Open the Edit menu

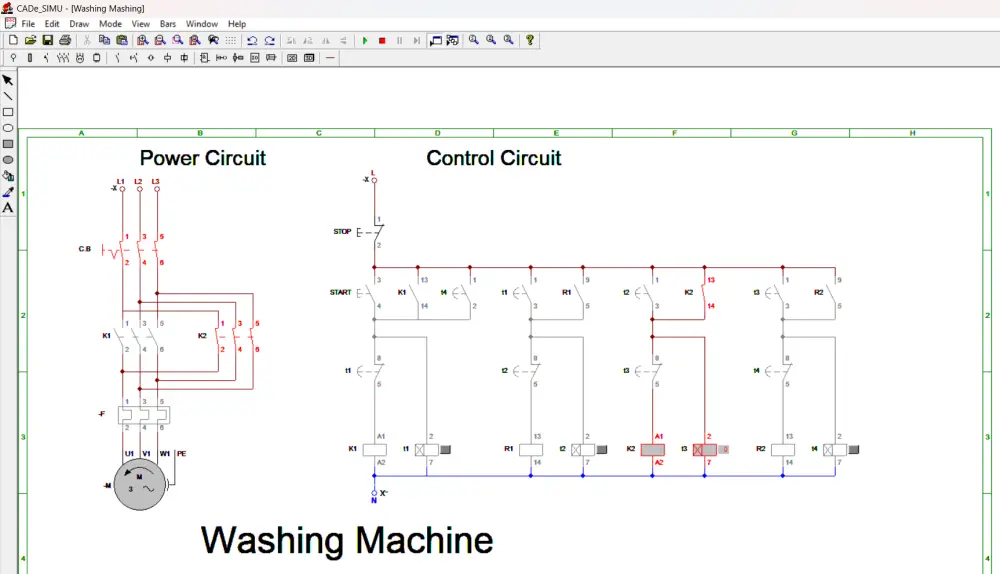point(52,24)
